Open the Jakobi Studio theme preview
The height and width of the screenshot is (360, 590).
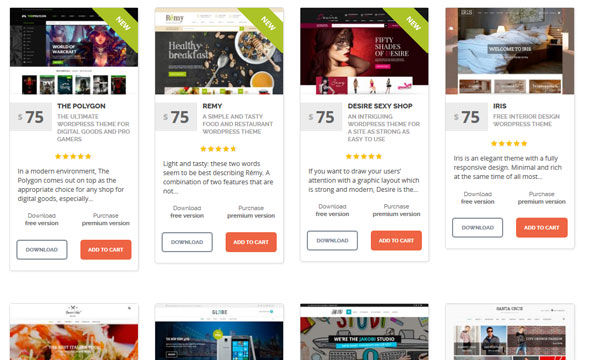(x=364, y=332)
